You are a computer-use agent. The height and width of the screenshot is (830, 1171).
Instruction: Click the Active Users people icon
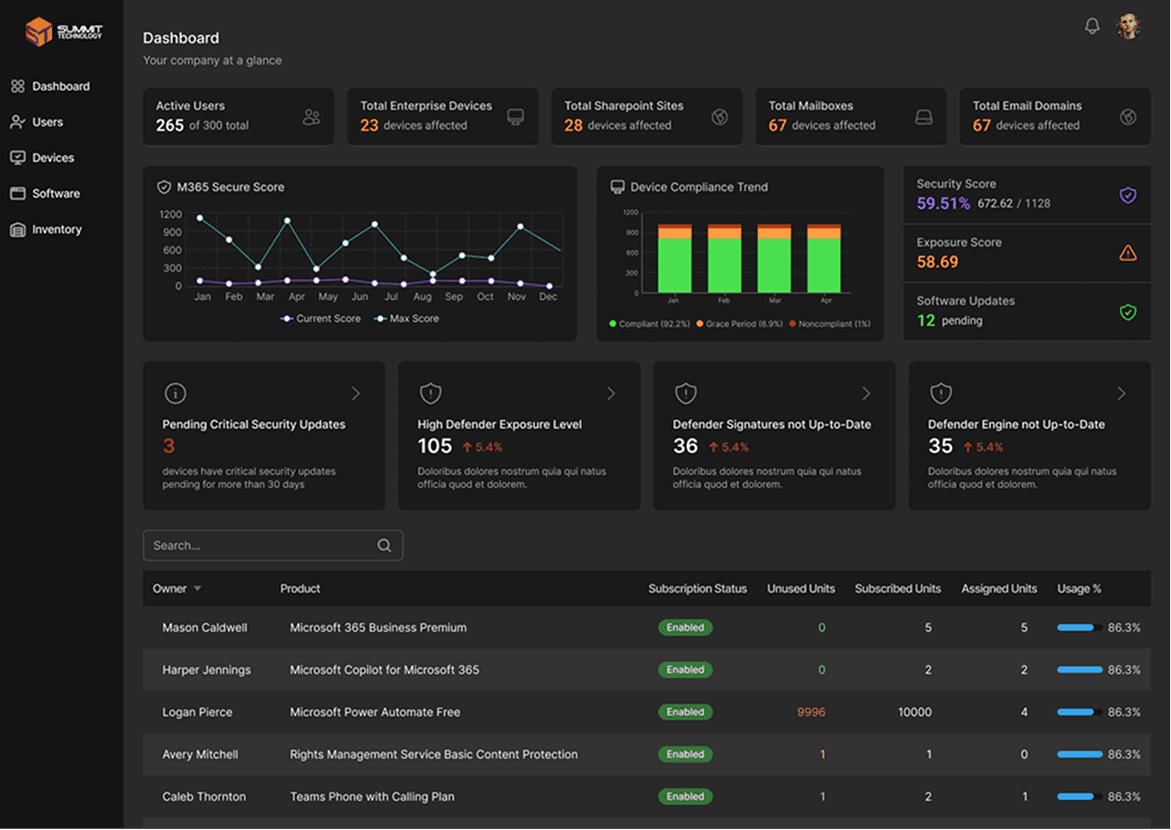[x=311, y=117]
